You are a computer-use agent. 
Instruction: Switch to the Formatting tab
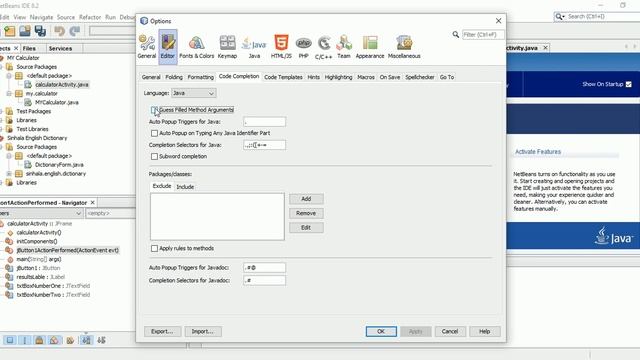[200, 77]
